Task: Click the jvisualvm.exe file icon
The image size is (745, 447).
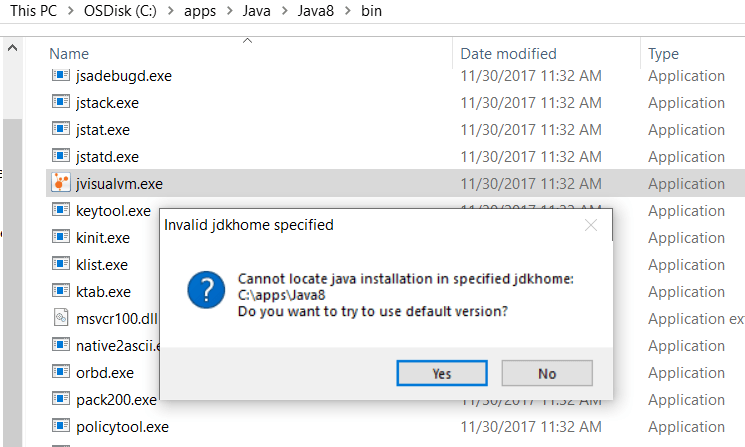Action: point(61,184)
